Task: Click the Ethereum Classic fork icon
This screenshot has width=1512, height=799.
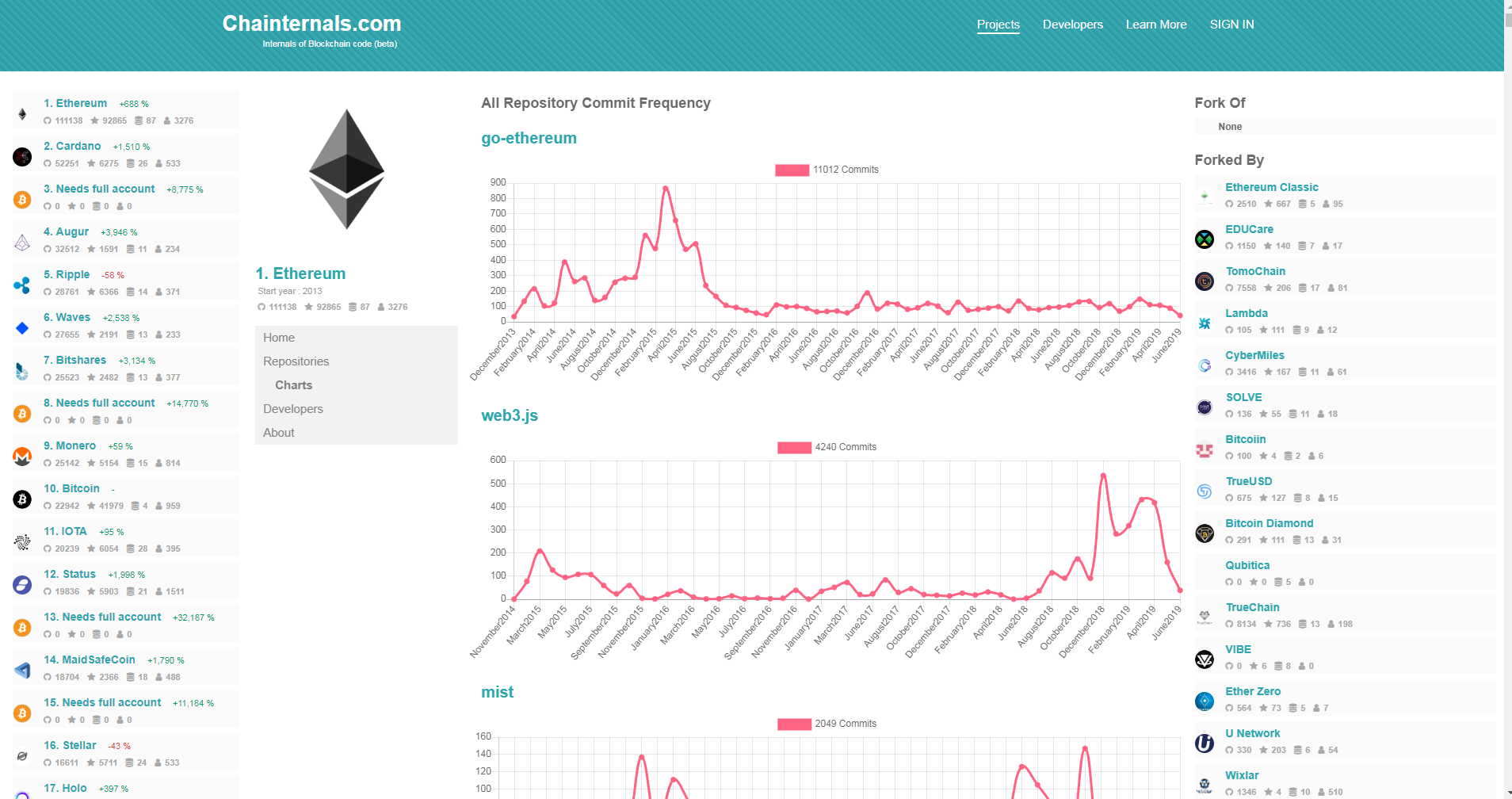Action: click(1205, 197)
